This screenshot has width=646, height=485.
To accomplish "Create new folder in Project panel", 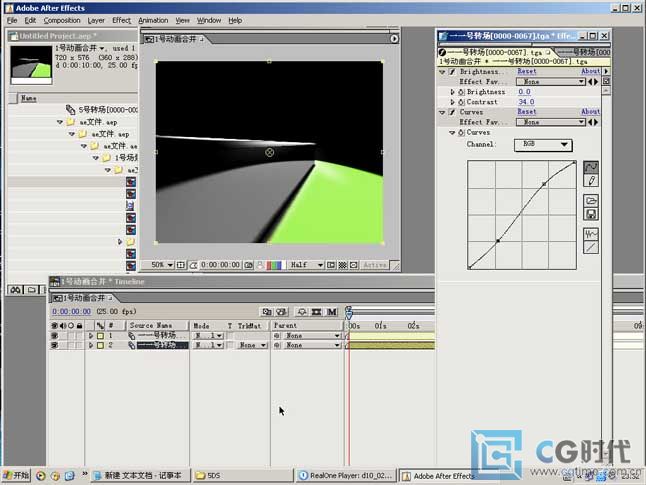I will (x=31, y=290).
